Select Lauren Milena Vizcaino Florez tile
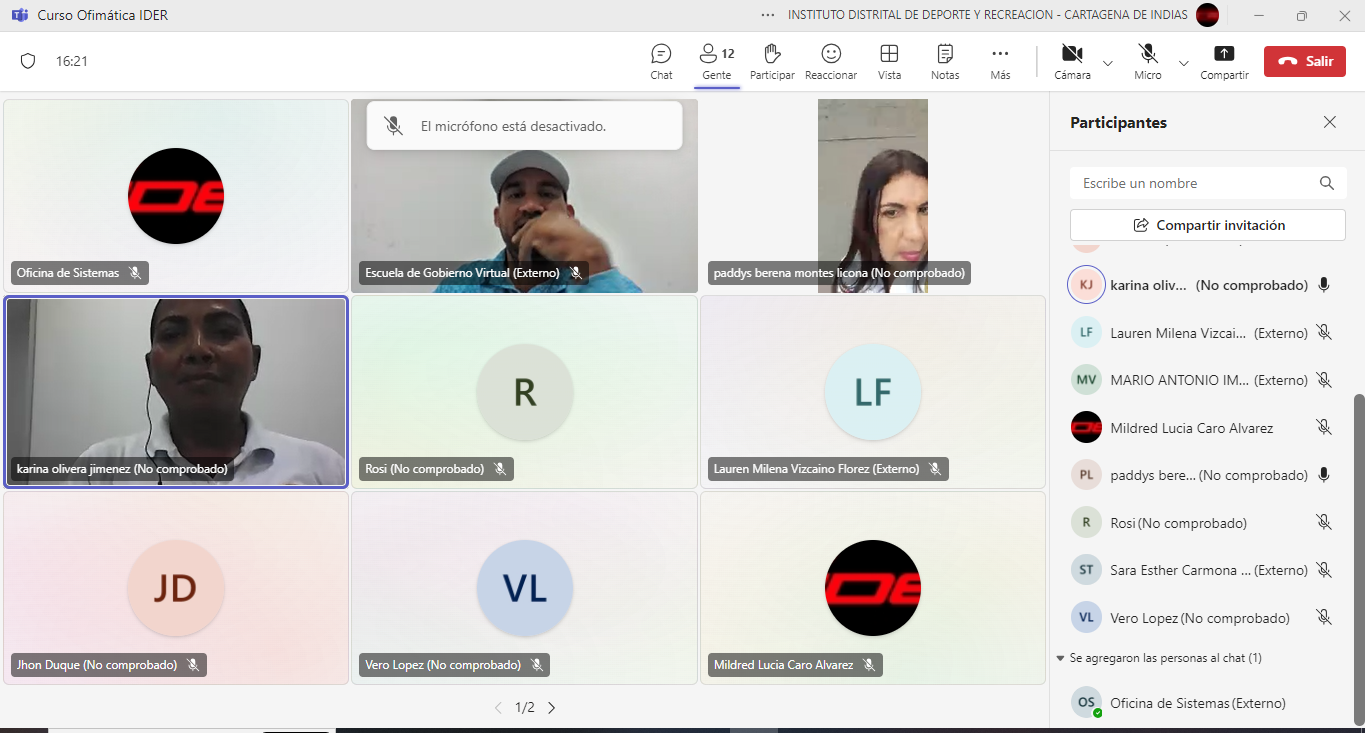 pyautogui.click(x=872, y=391)
